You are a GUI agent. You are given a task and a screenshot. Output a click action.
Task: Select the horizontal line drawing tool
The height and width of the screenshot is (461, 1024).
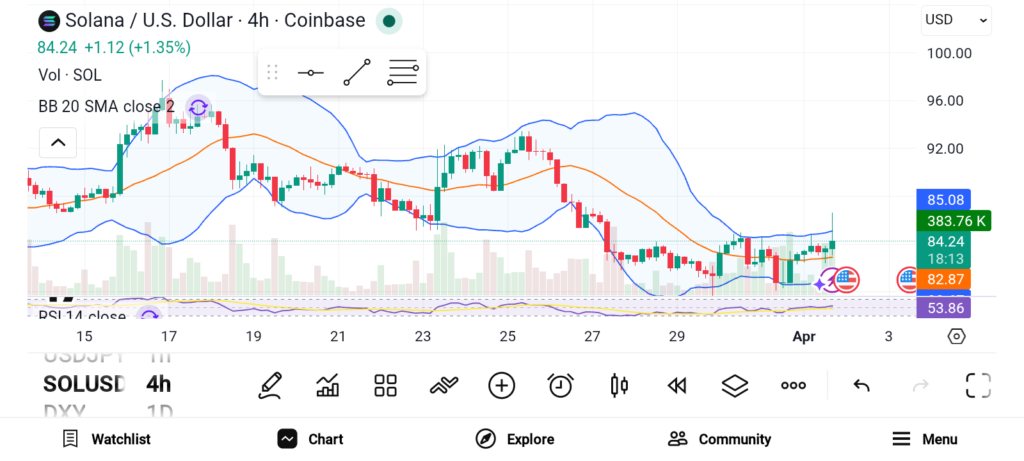[x=311, y=73]
